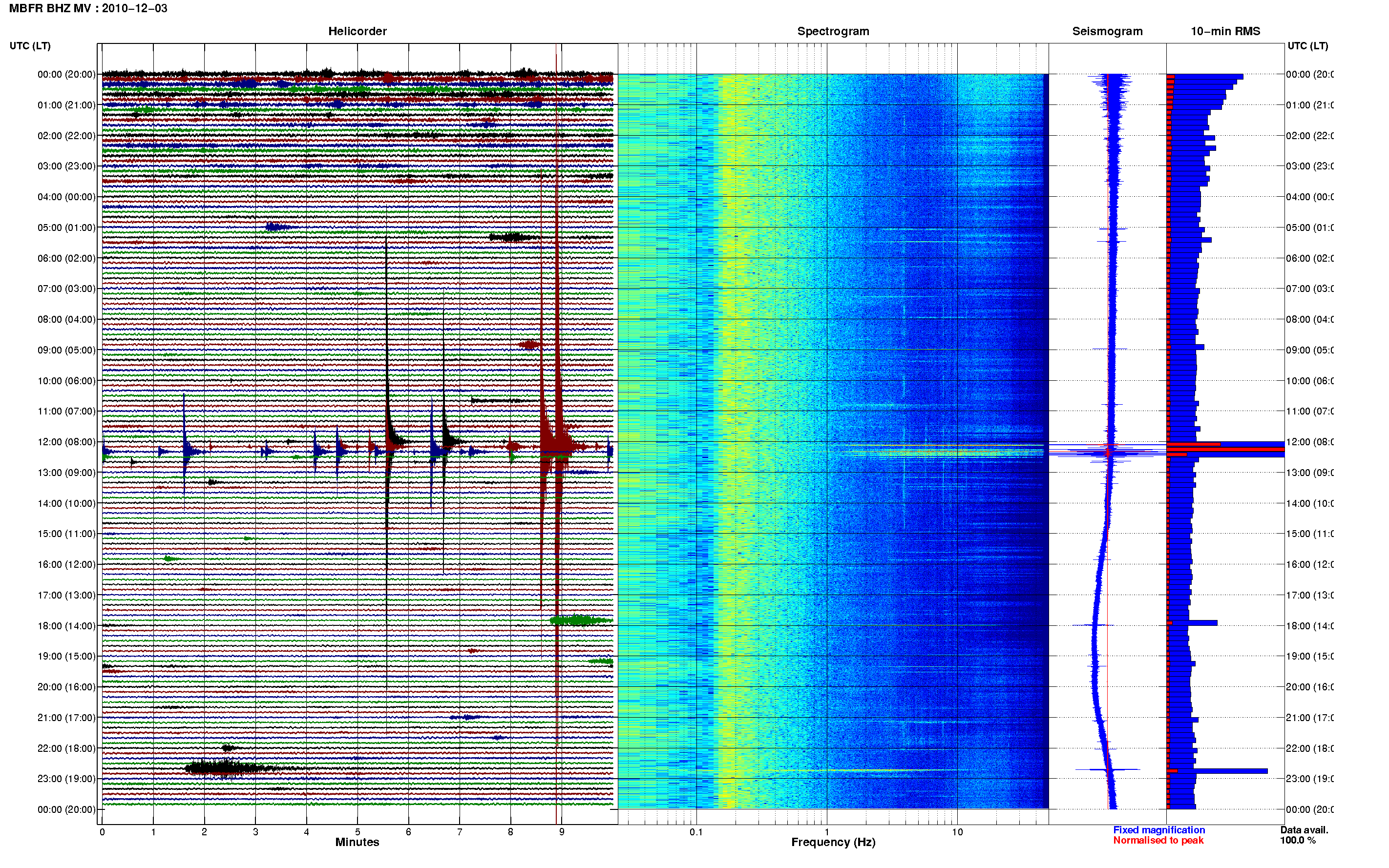The image size is (1389, 868).
Task: Click left axis label "23:00 (19:00)"
Action: tap(66, 779)
